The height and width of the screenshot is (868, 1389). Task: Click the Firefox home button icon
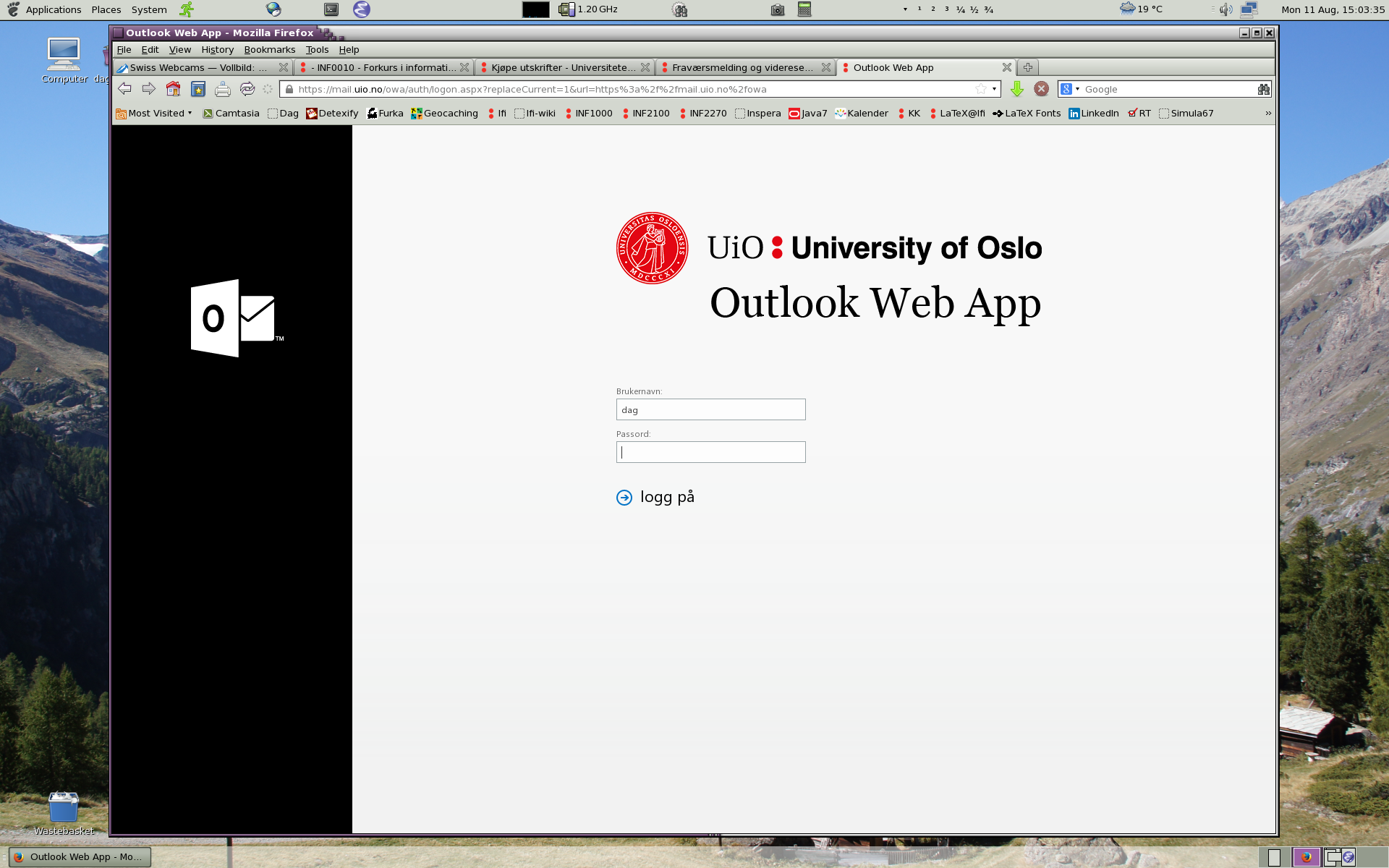coord(174,89)
